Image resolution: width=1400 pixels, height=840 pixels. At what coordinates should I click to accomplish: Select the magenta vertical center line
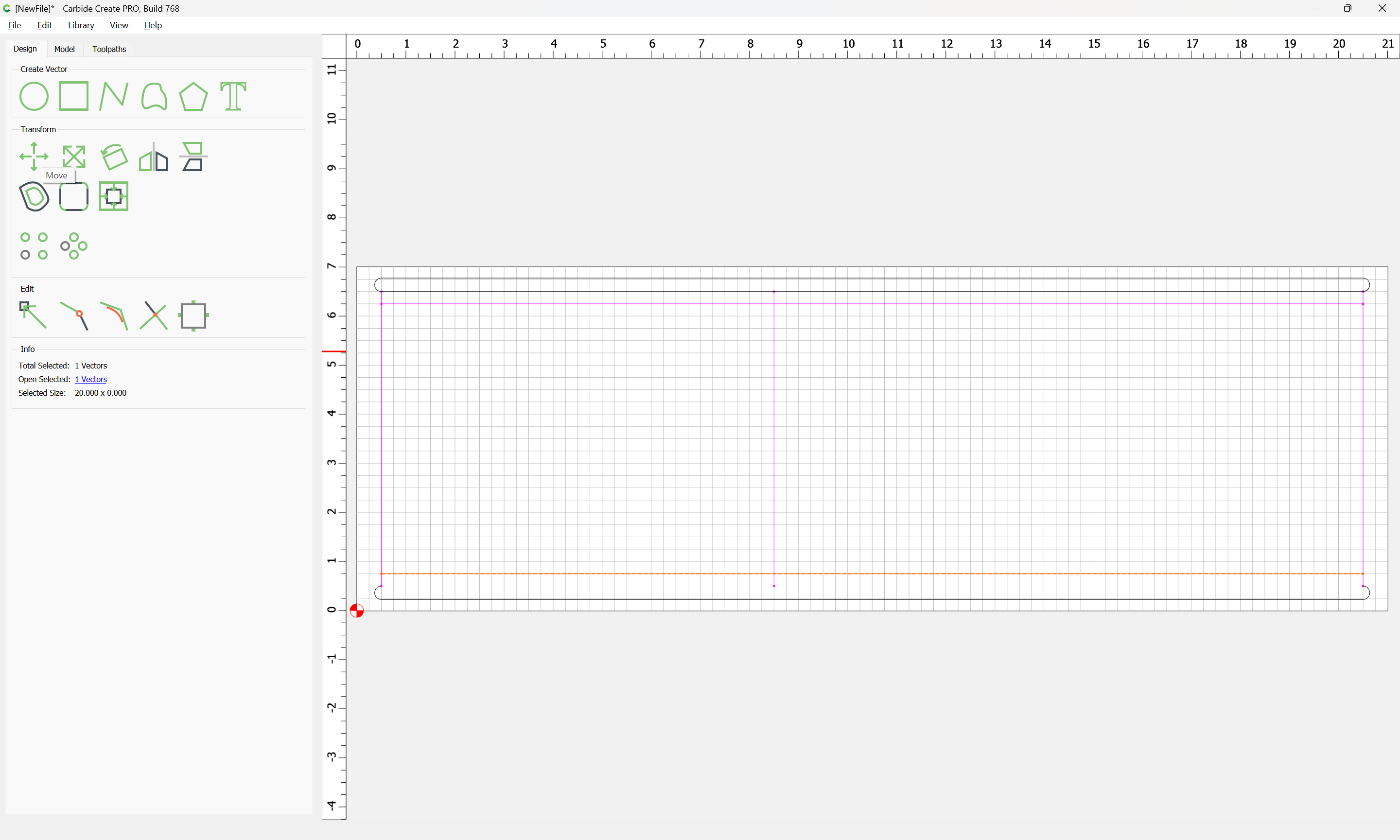tap(773, 438)
